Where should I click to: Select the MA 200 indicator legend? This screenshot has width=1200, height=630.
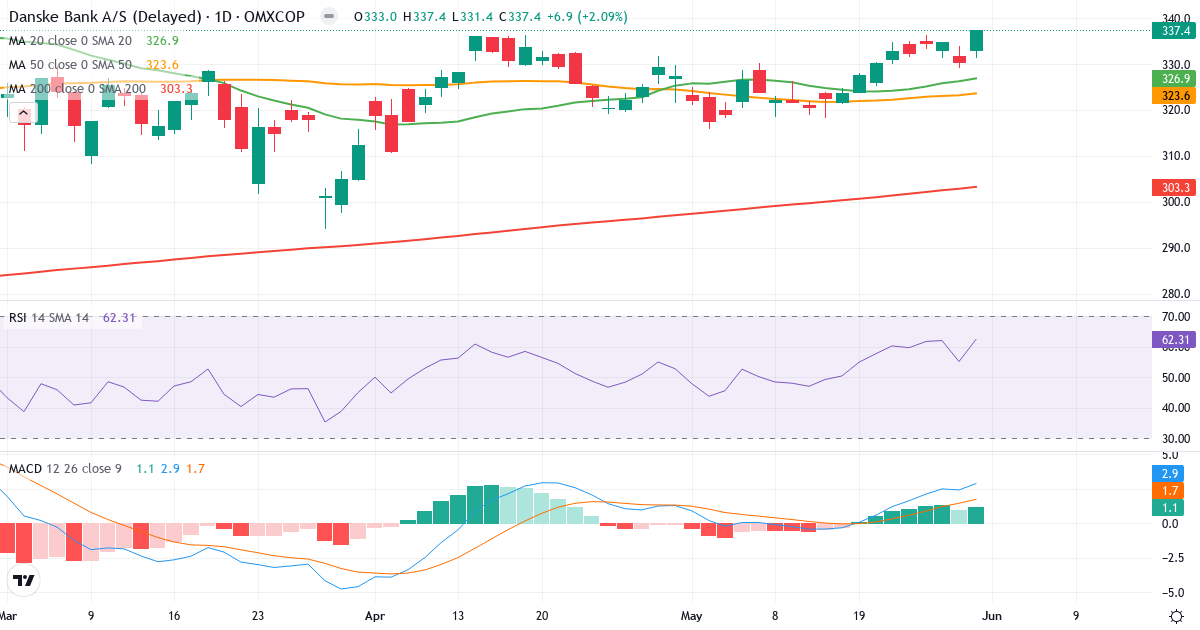76,89
